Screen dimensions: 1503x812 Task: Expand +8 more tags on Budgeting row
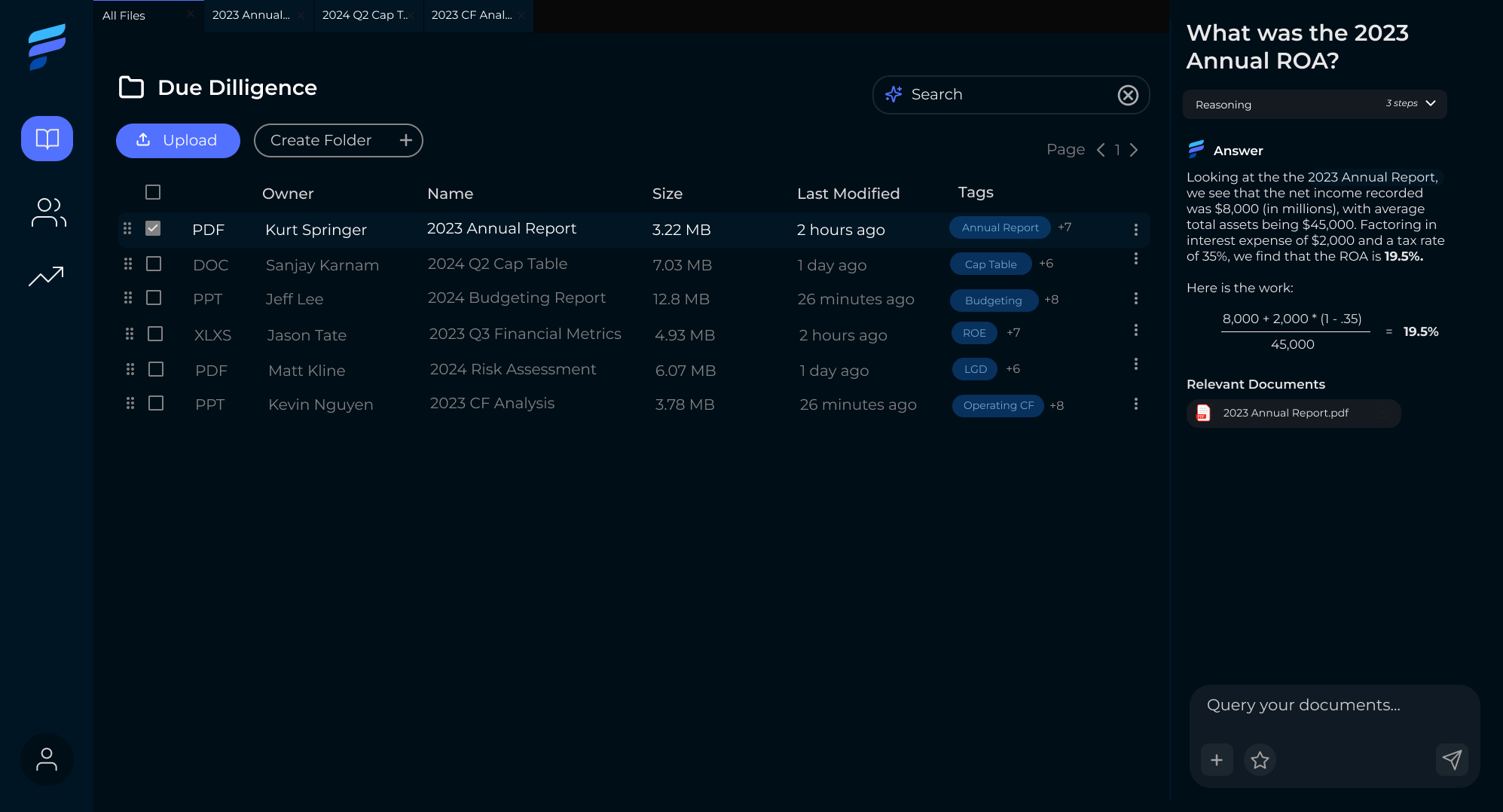point(1052,300)
